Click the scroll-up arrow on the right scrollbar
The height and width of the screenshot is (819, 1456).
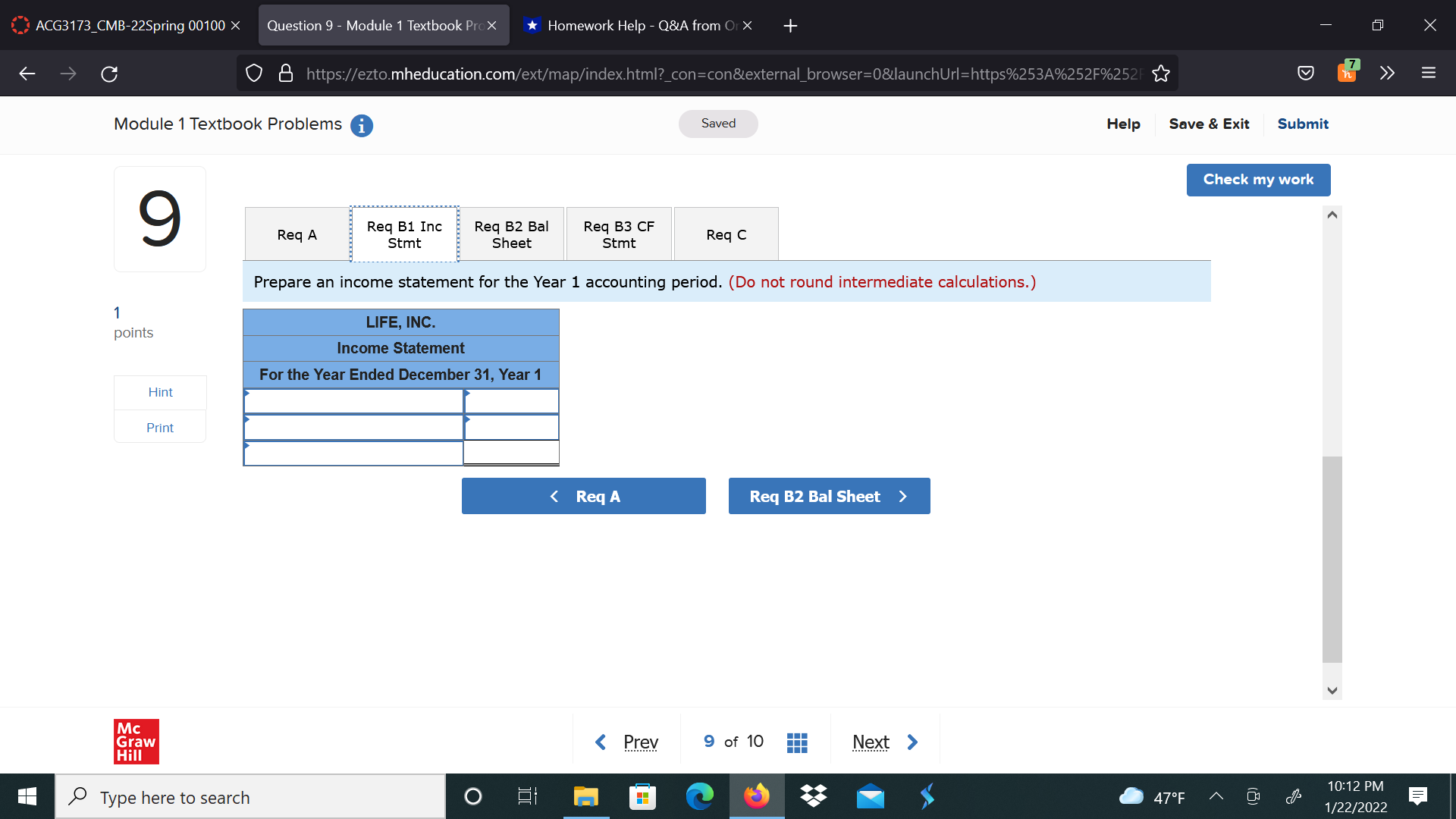tap(1332, 215)
